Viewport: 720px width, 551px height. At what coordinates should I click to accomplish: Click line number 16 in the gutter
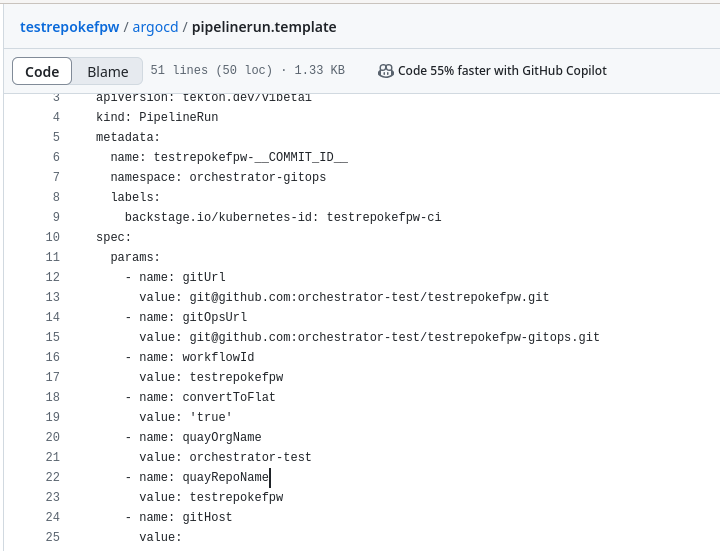pyautogui.click(x=53, y=357)
